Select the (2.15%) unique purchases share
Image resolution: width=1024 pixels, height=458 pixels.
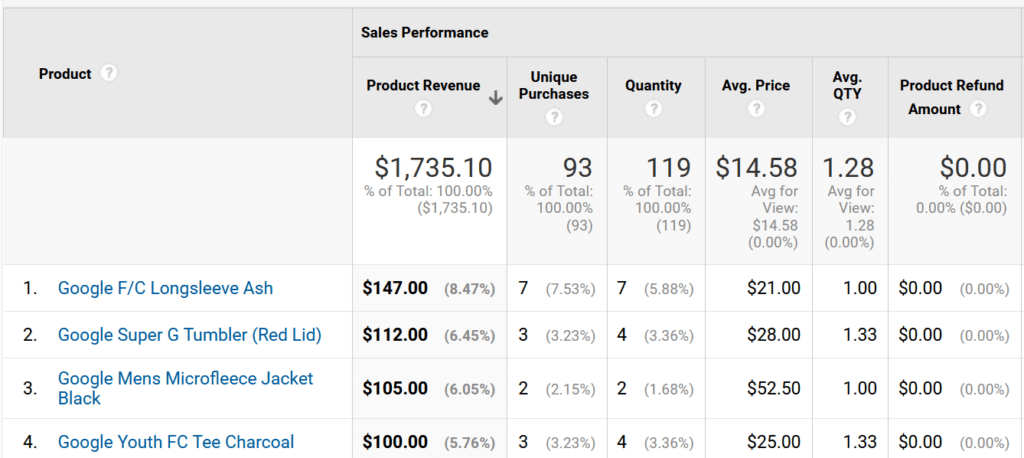570,389
